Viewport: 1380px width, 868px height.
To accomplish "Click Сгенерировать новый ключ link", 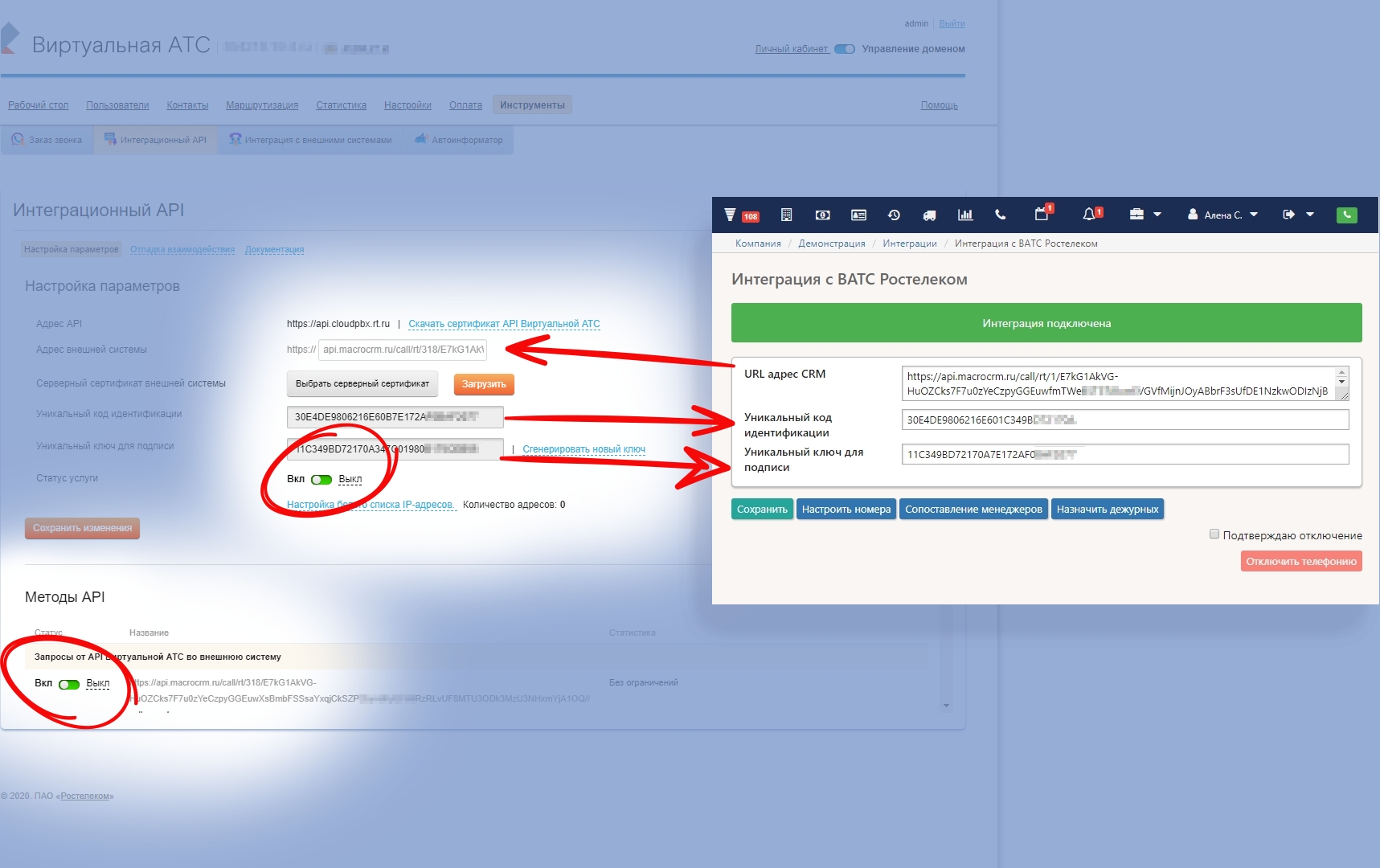I will pyautogui.click(x=584, y=449).
